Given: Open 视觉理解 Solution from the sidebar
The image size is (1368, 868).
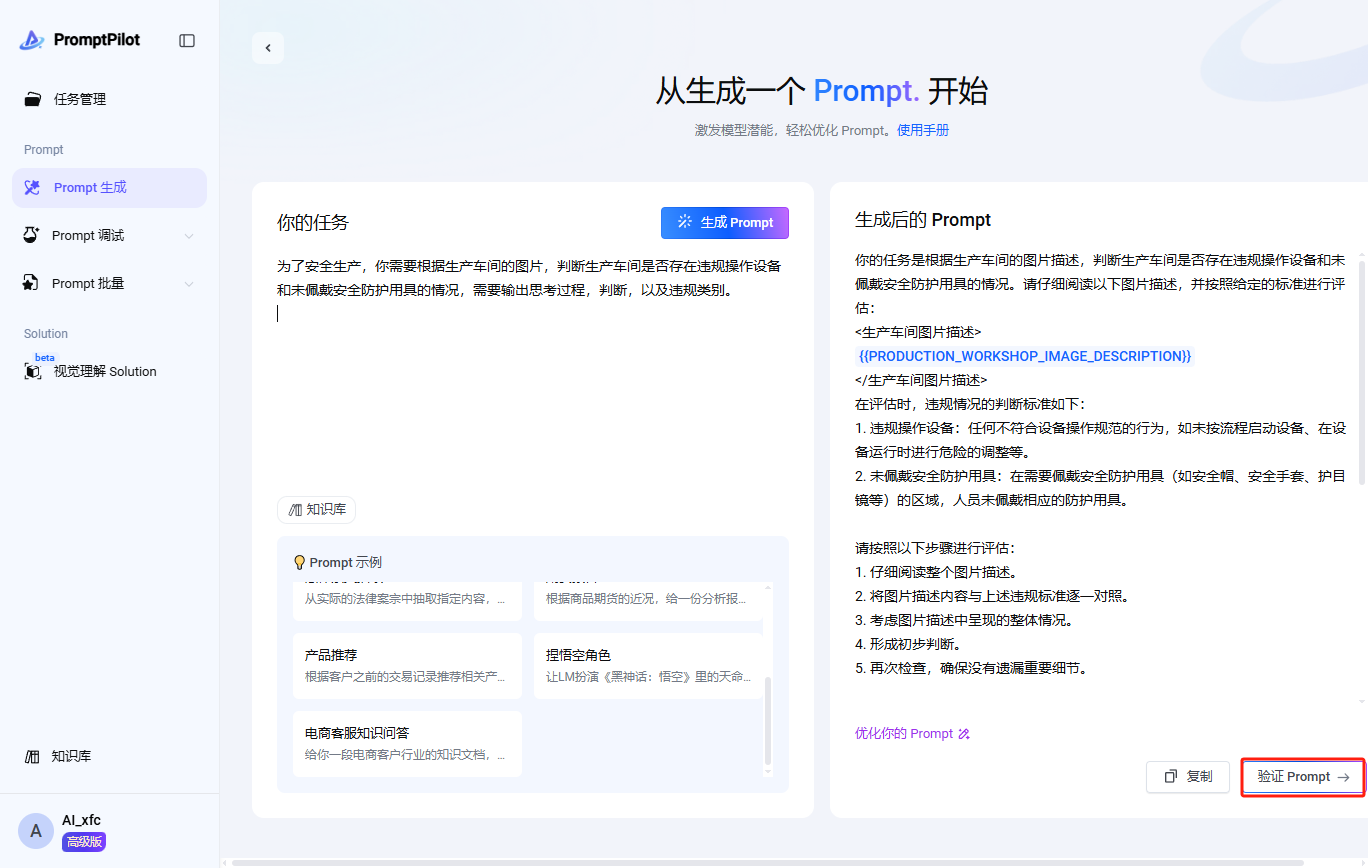Looking at the screenshot, I should pos(104,371).
